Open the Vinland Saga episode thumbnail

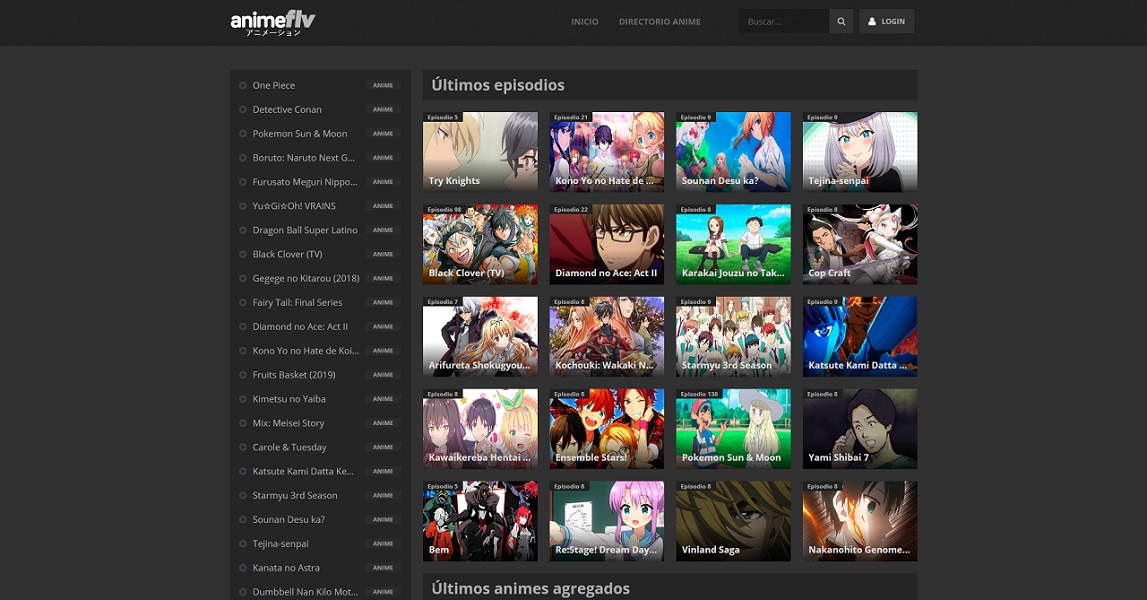[733, 520]
